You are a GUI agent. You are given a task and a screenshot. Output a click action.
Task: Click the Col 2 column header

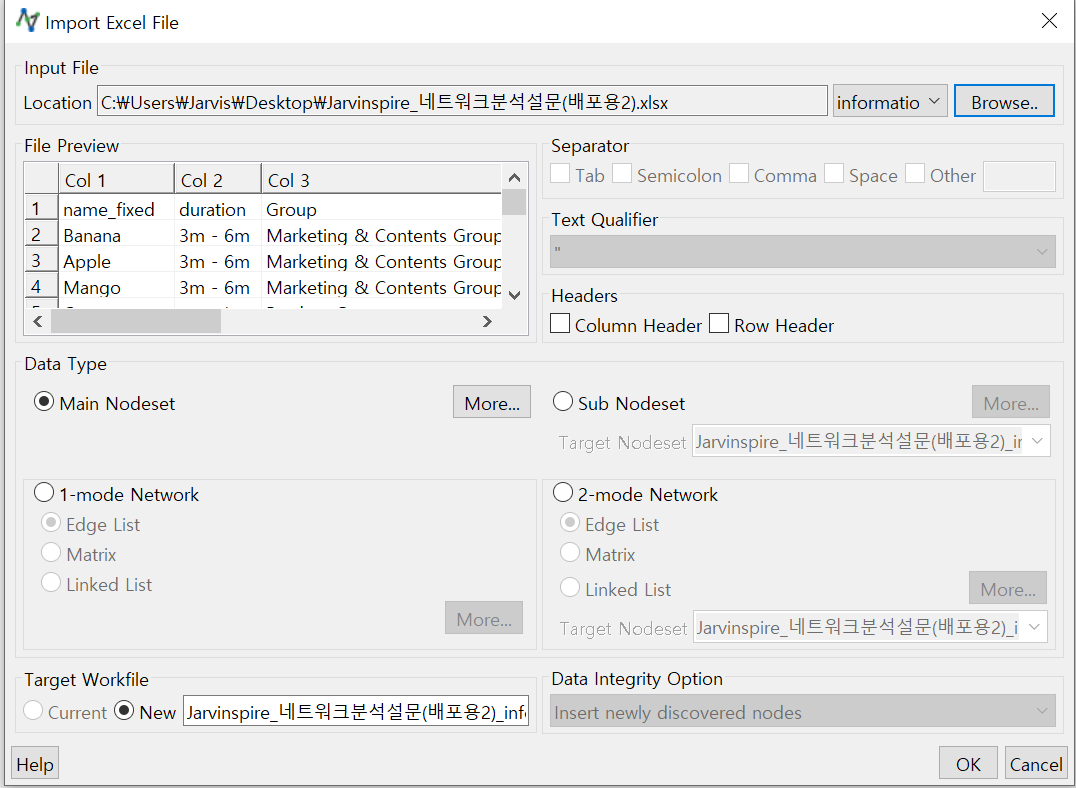tap(218, 180)
